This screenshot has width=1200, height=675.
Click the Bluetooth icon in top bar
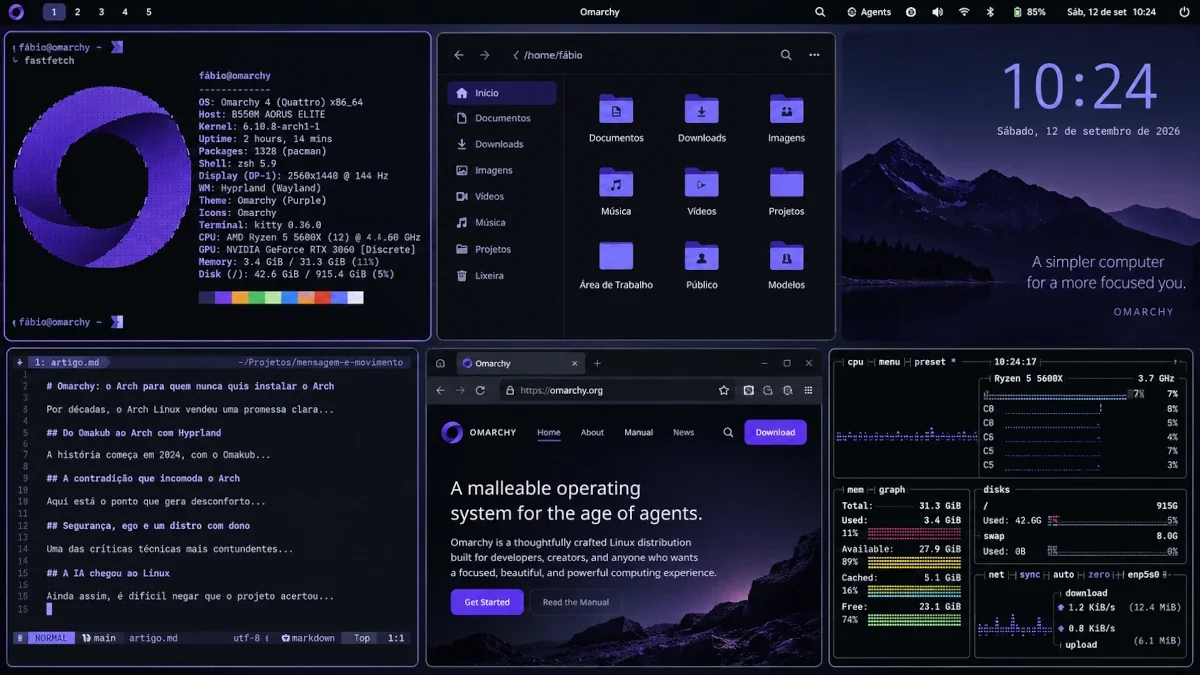pos(991,12)
